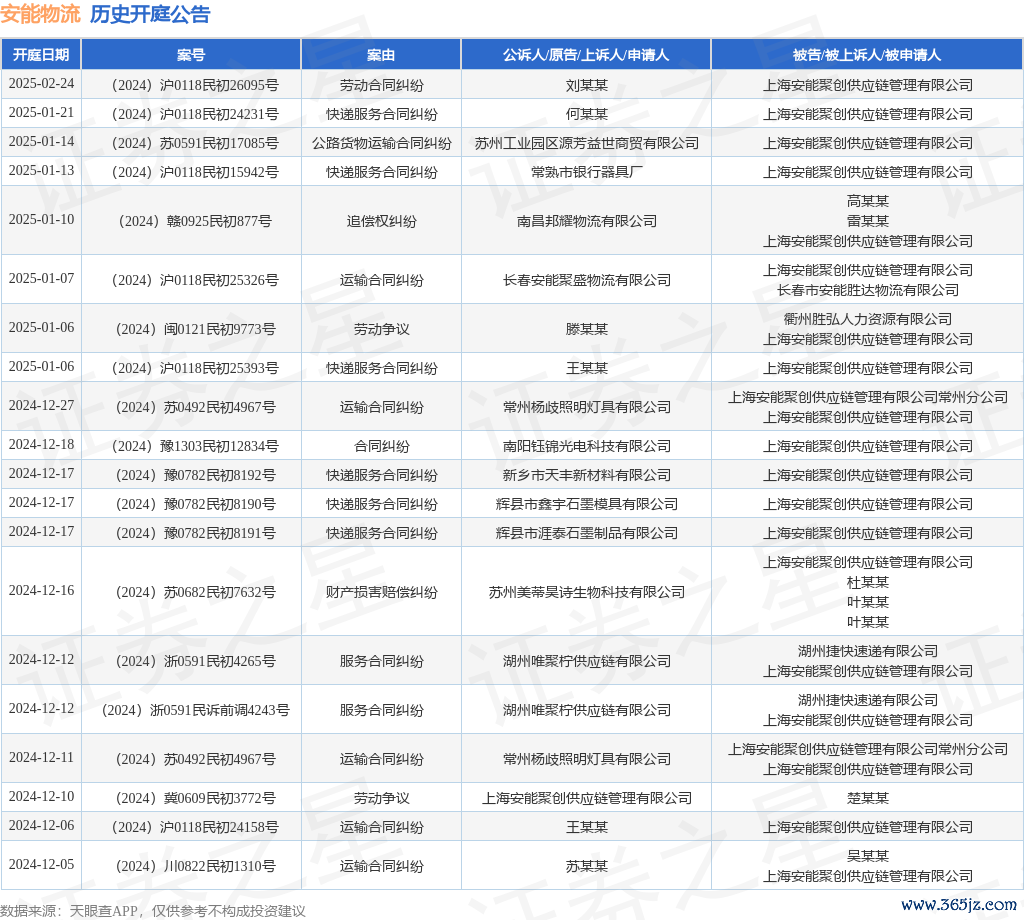The height and width of the screenshot is (920, 1024).
Task: Click case number 赣0925民初877号
Action: click(195, 221)
